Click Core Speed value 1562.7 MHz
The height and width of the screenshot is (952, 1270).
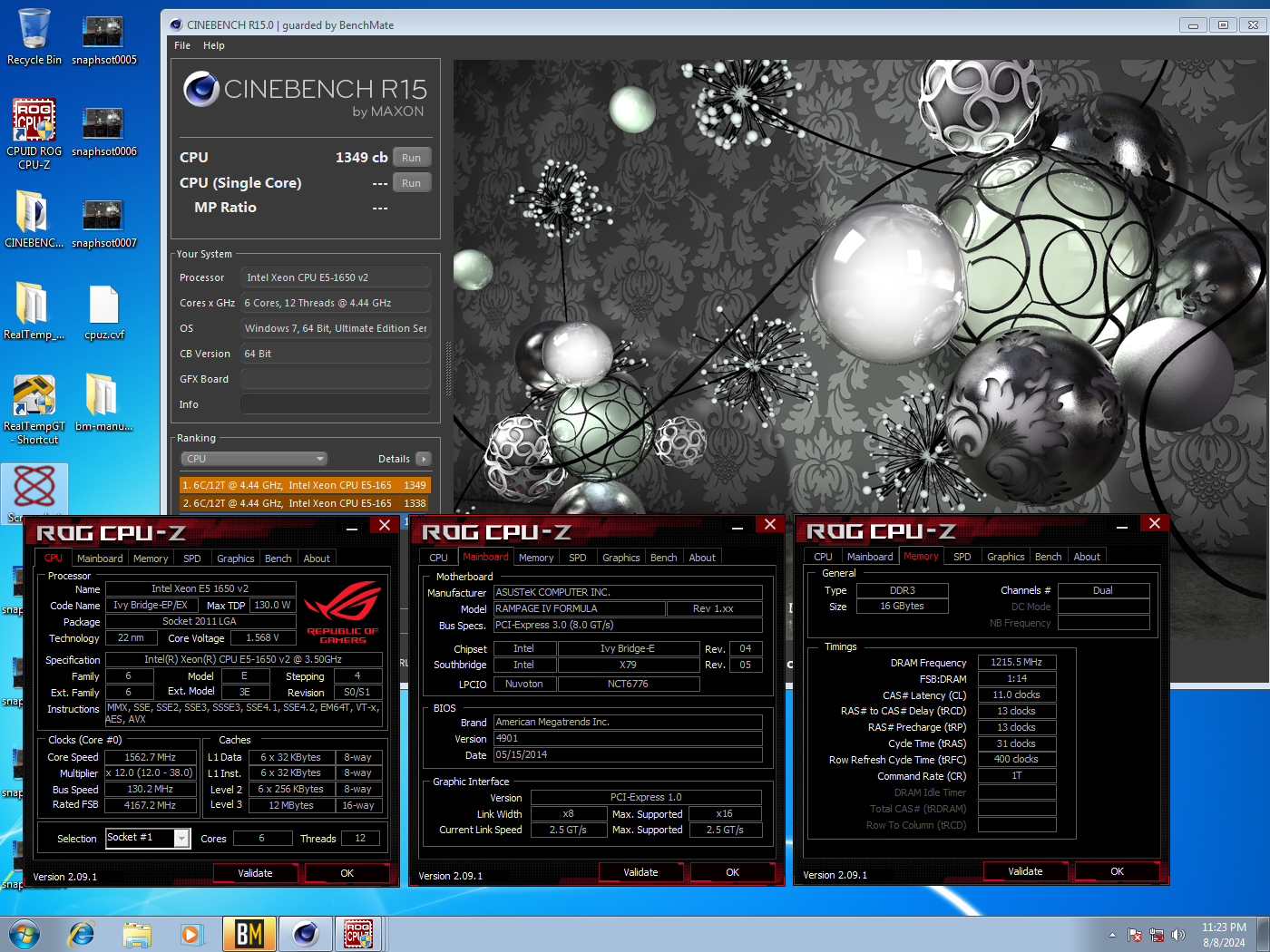coord(151,757)
